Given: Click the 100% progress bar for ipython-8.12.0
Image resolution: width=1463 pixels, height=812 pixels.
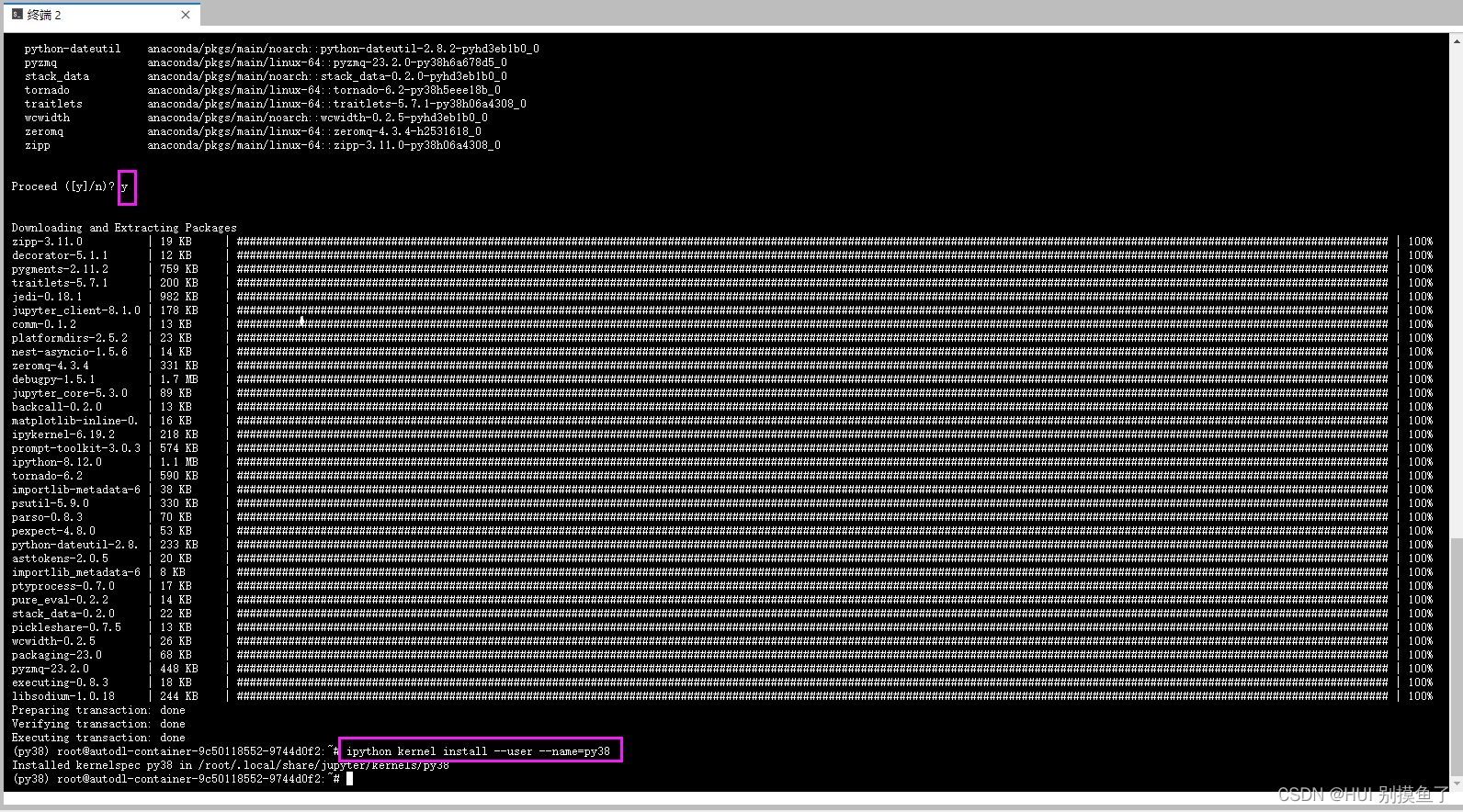Looking at the screenshot, I should [x=812, y=462].
